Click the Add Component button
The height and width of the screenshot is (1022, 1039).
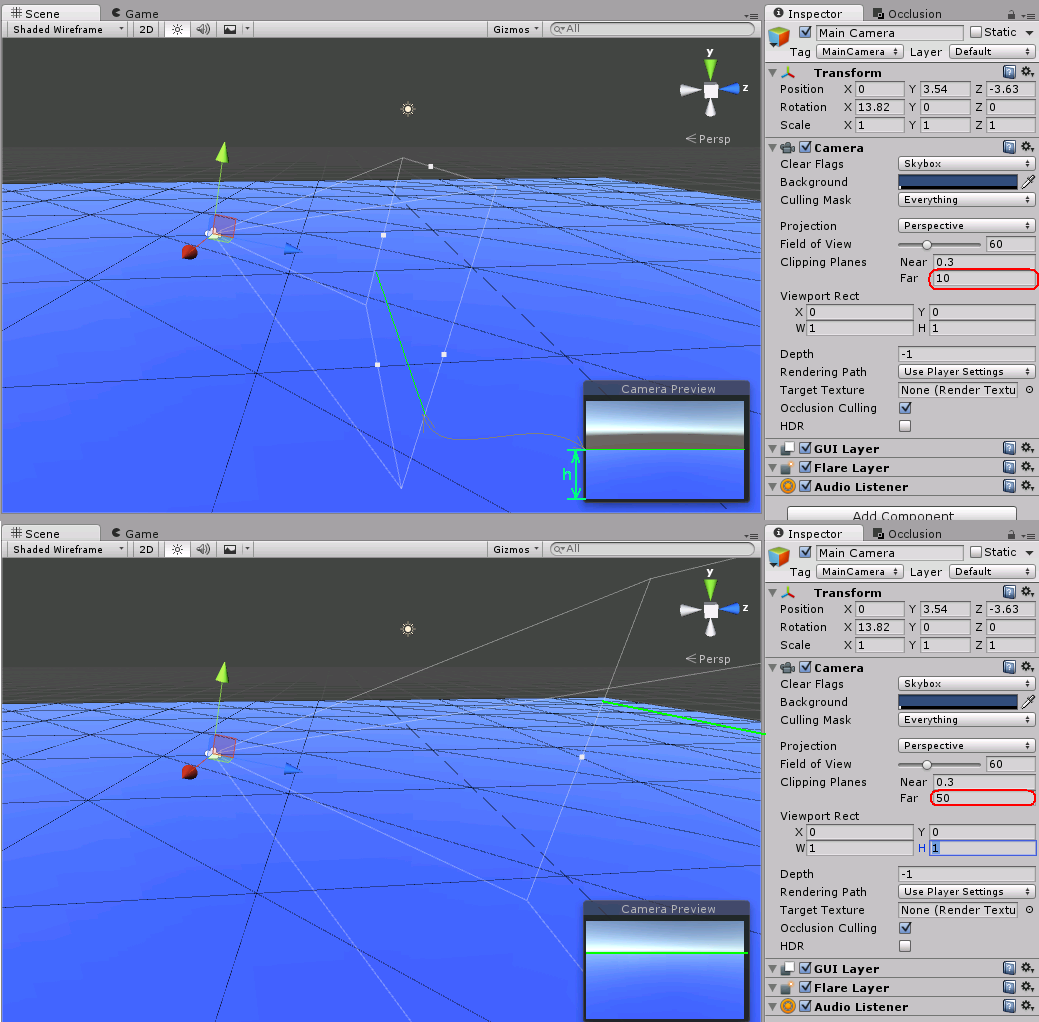[x=902, y=516]
